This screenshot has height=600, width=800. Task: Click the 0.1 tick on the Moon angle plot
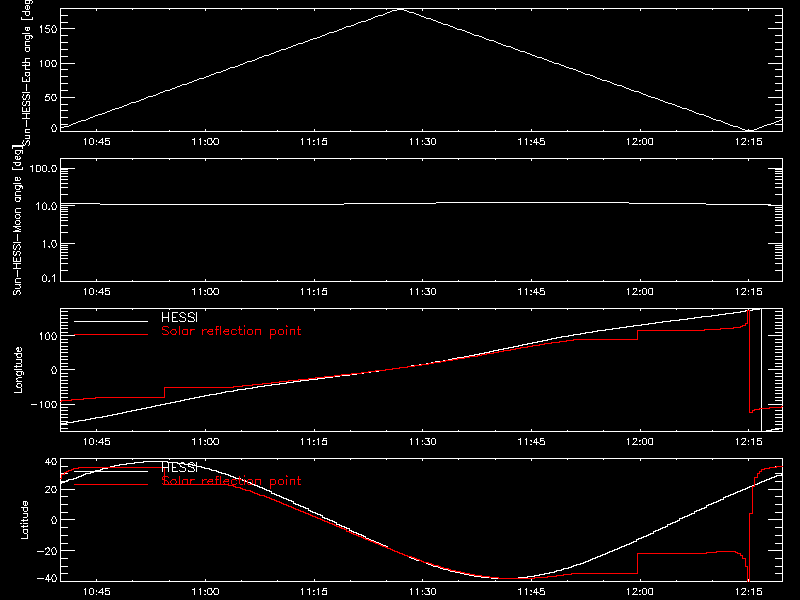tap(49, 278)
